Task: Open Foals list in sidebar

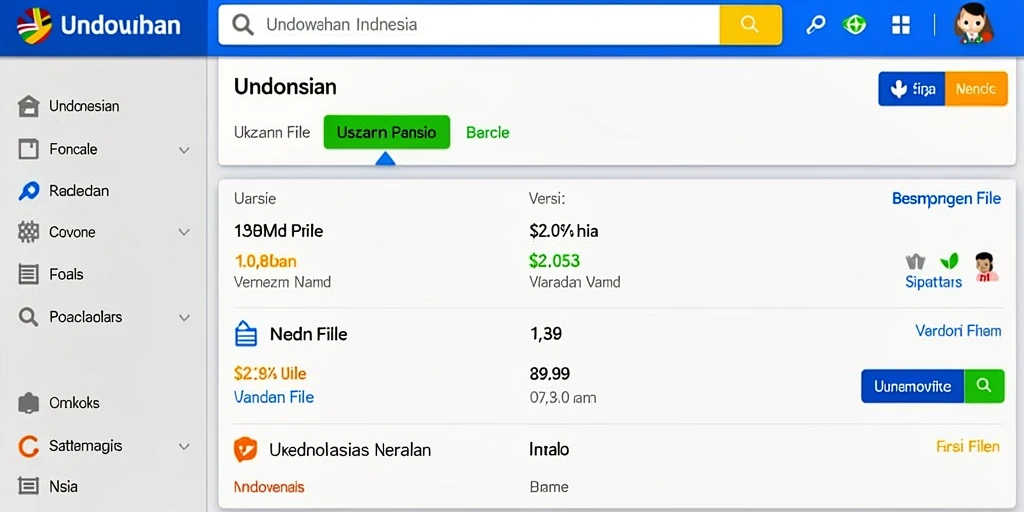Action: [50, 274]
